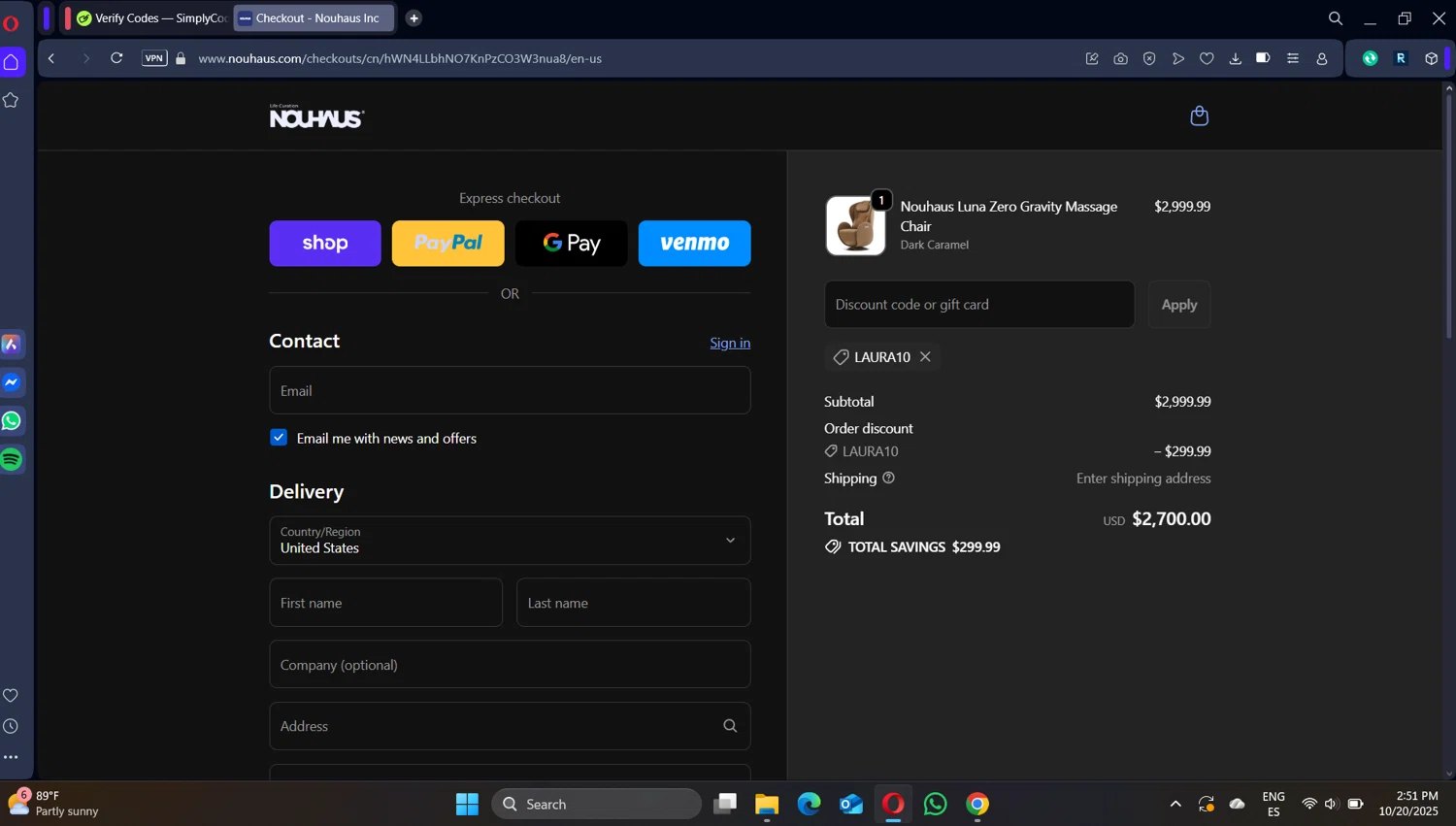This screenshot has height=826, width=1456.
Task: Pay with the PayPal button
Action: tap(448, 243)
